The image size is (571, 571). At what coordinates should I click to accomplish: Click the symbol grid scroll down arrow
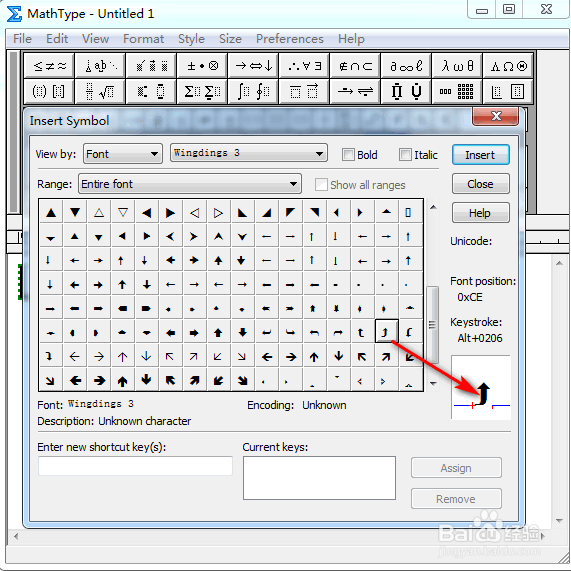coord(433,383)
